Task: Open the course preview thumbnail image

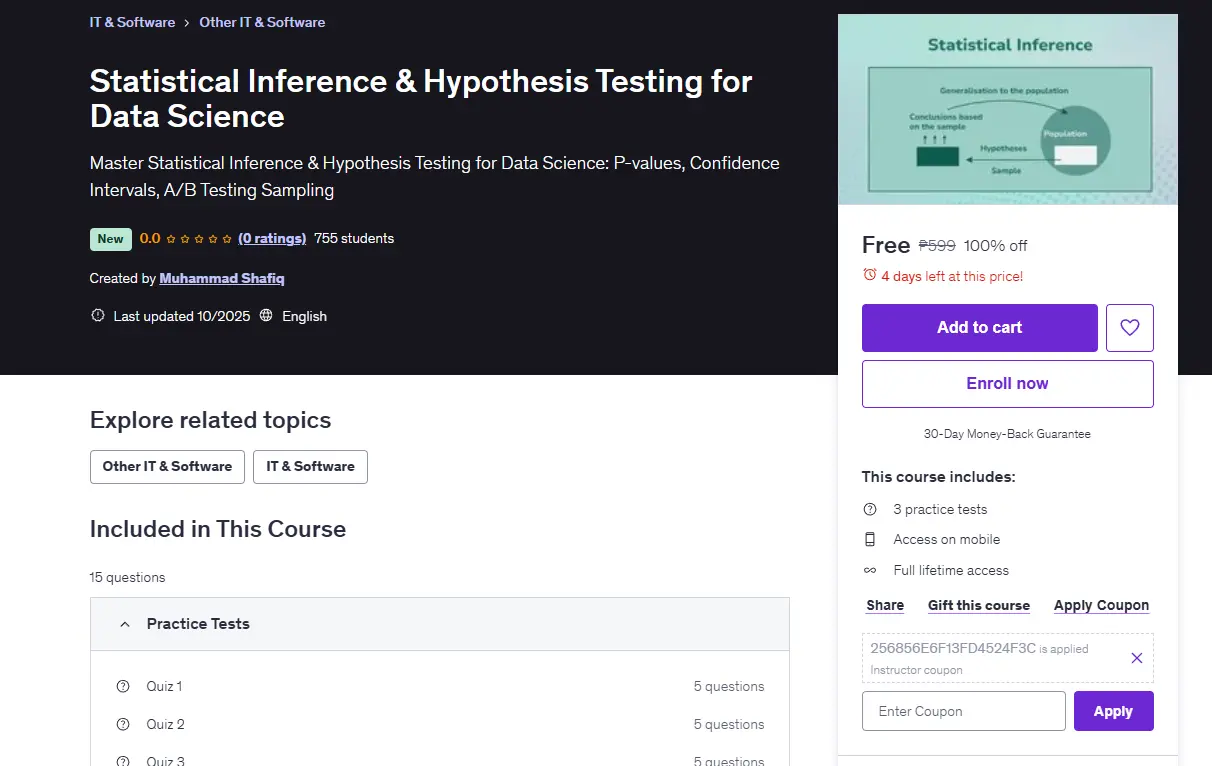Action: coord(1008,109)
